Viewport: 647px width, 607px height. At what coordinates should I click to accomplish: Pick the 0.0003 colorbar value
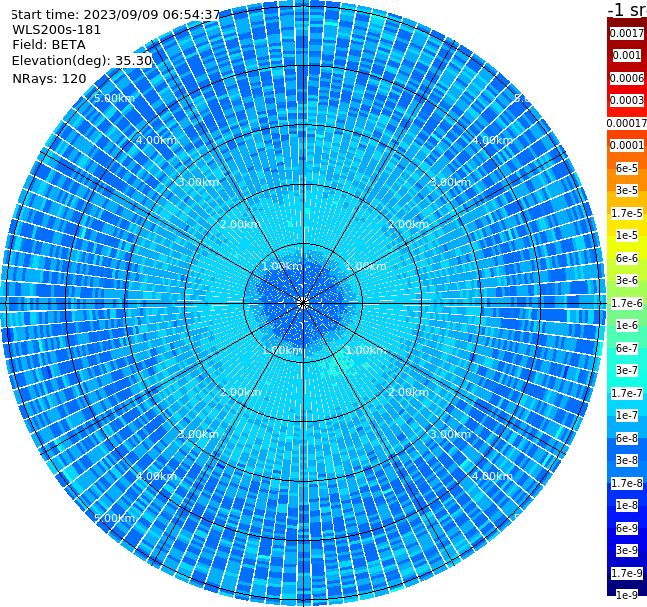627,100
